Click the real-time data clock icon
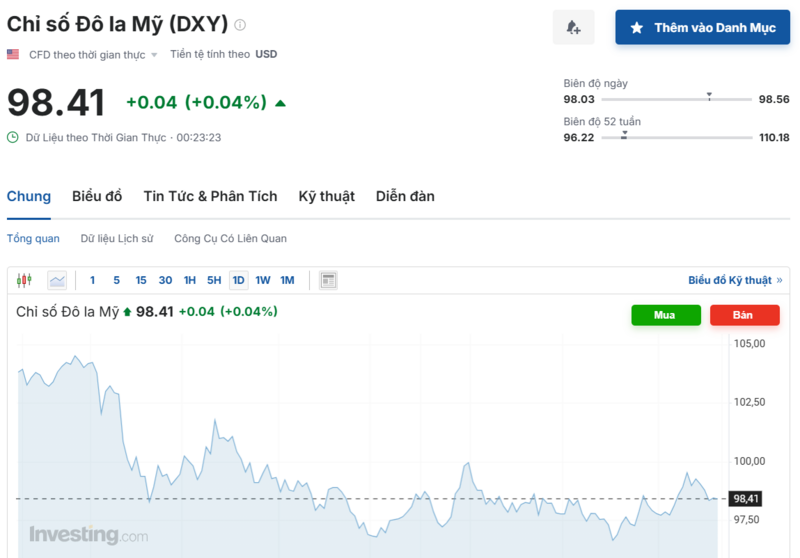The image size is (800, 558). (x=12, y=137)
